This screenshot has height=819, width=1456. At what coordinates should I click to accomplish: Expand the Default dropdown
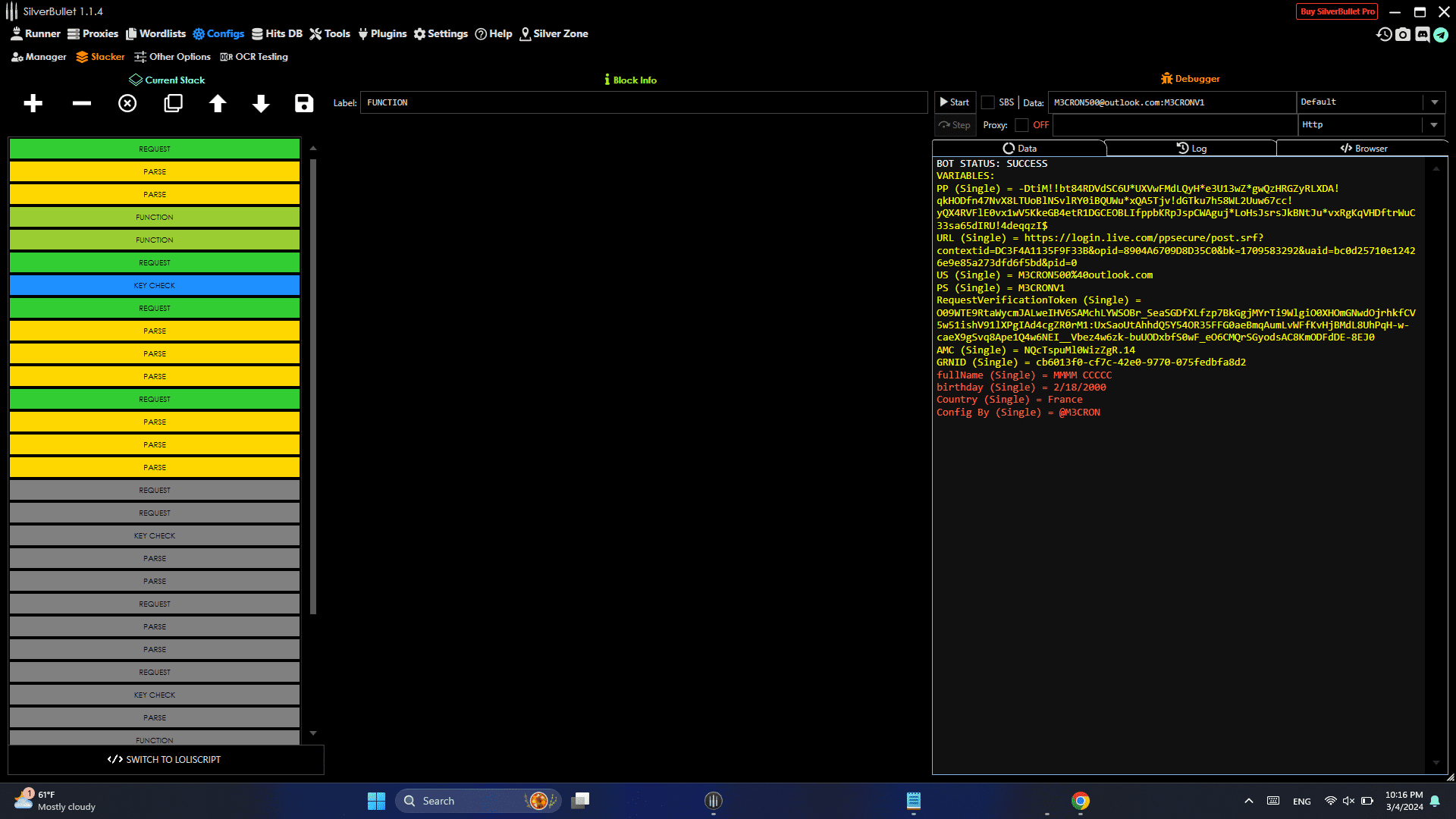[x=1434, y=102]
